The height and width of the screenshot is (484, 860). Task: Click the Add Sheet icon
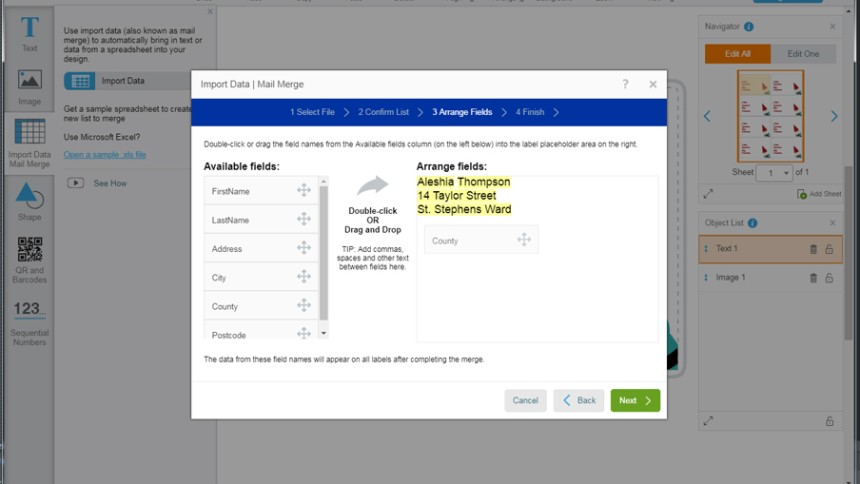[x=802, y=193]
